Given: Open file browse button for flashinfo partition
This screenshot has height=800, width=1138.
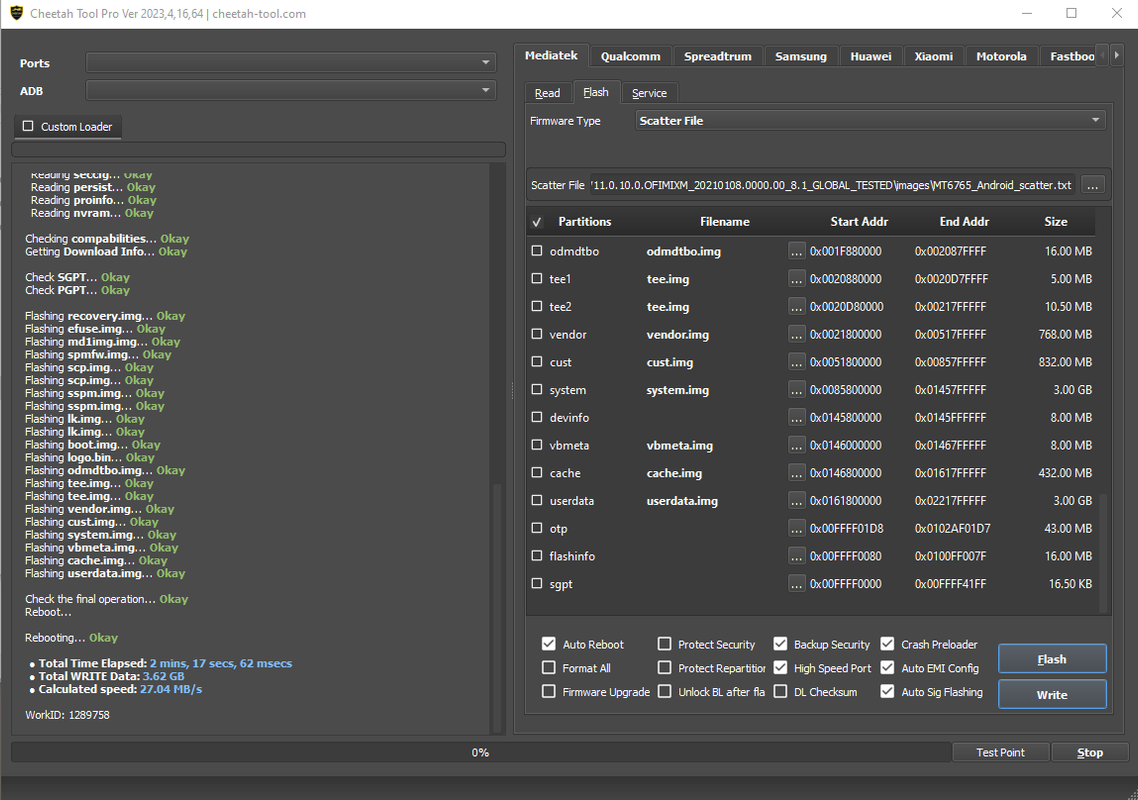Looking at the screenshot, I should pyautogui.click(x=796, y=556).
